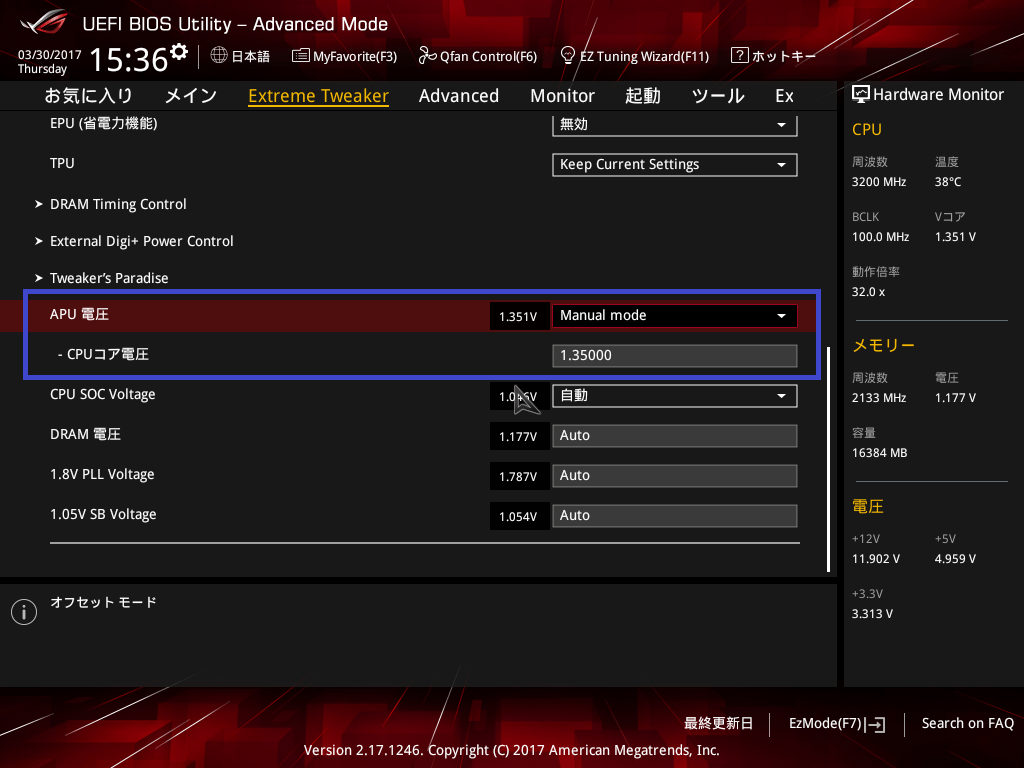Click the 4.959 V +5V reading
This screenshot has height=768, width=1024.
click(955, 559)
